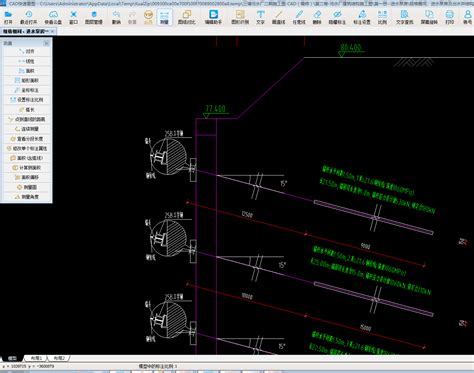Screen dimensions: 474x373
Task: Click the print (打印) icon
Action: pos(450,17)
